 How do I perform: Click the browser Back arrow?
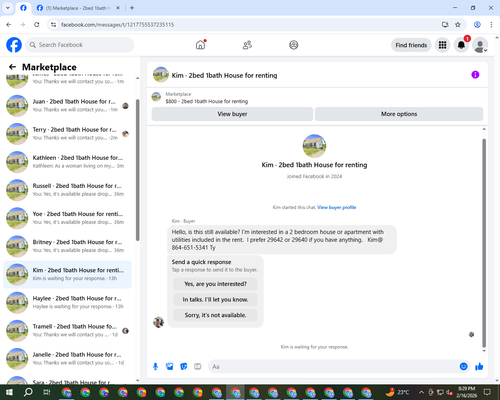[x=9, y=25]
